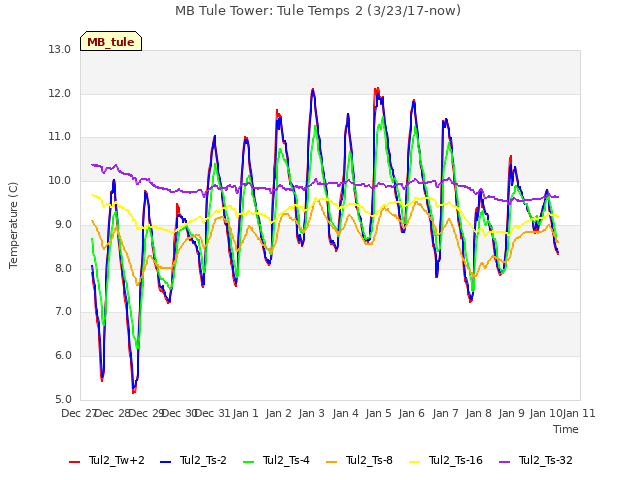The image size is (640, 480).
Task: Click the Tul2_Ts-16 legend label
Action: [x=456, y=460]
